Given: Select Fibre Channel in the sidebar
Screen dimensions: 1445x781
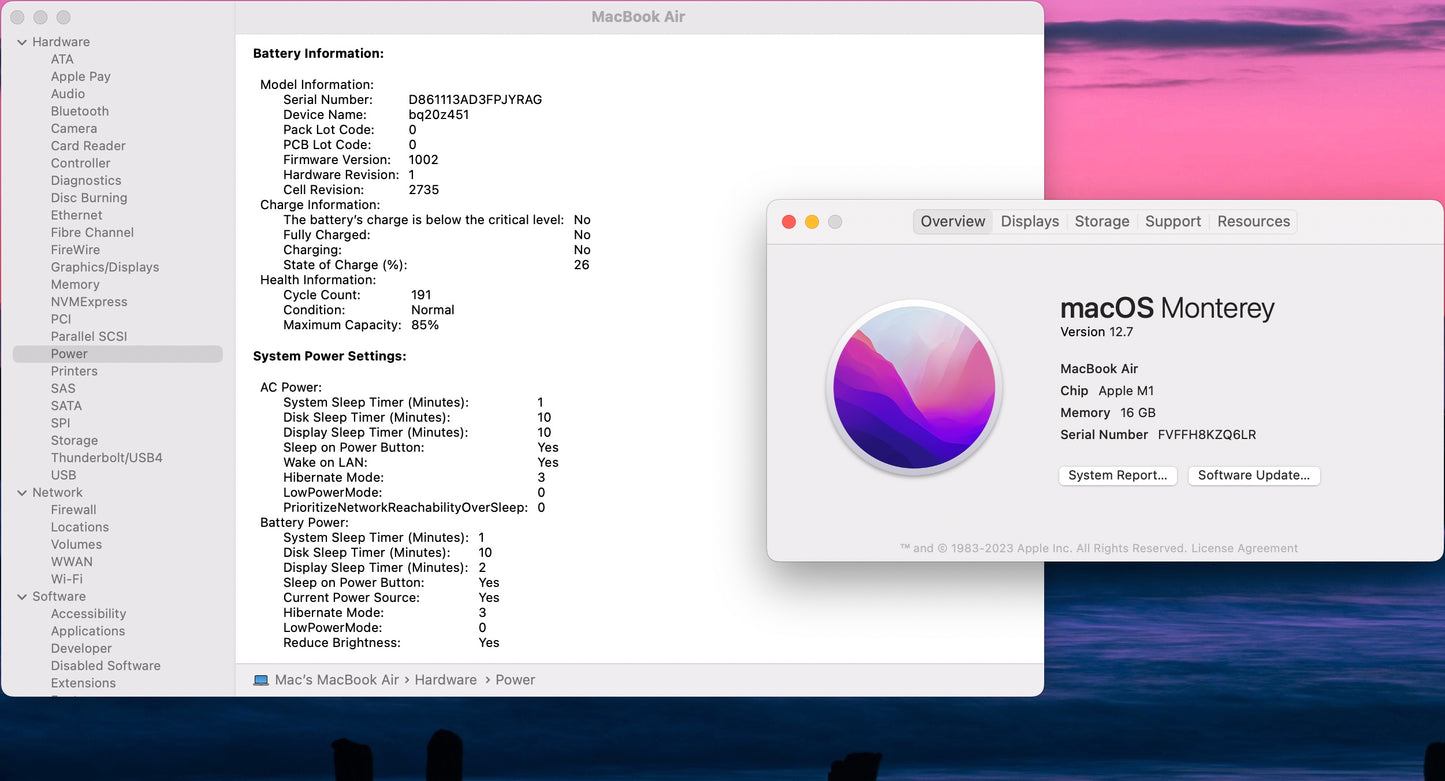Looking at the screenshot, I should [92, 233].
